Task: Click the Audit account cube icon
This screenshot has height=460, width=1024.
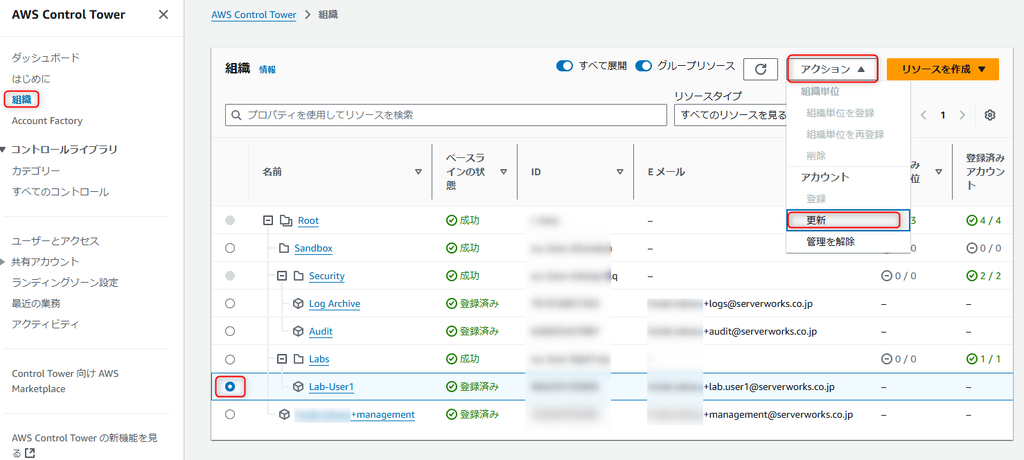Action: (x=298, y=331)
